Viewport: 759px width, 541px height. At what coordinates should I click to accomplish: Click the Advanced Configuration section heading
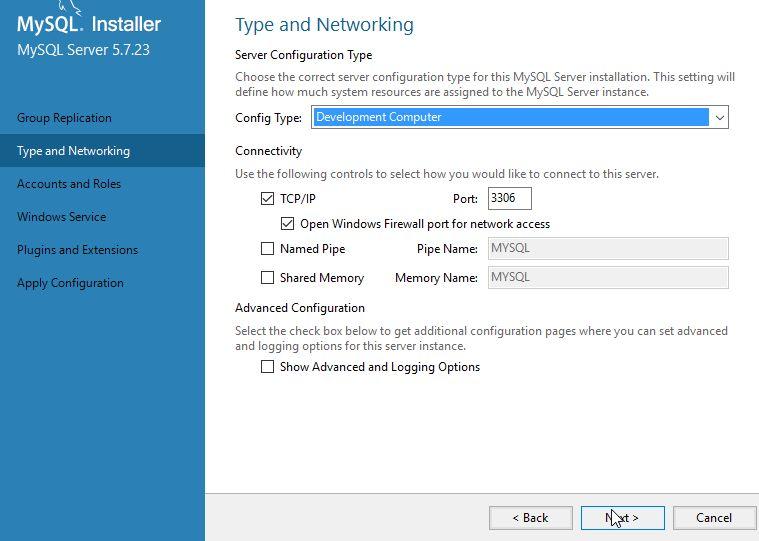[300, 308]
